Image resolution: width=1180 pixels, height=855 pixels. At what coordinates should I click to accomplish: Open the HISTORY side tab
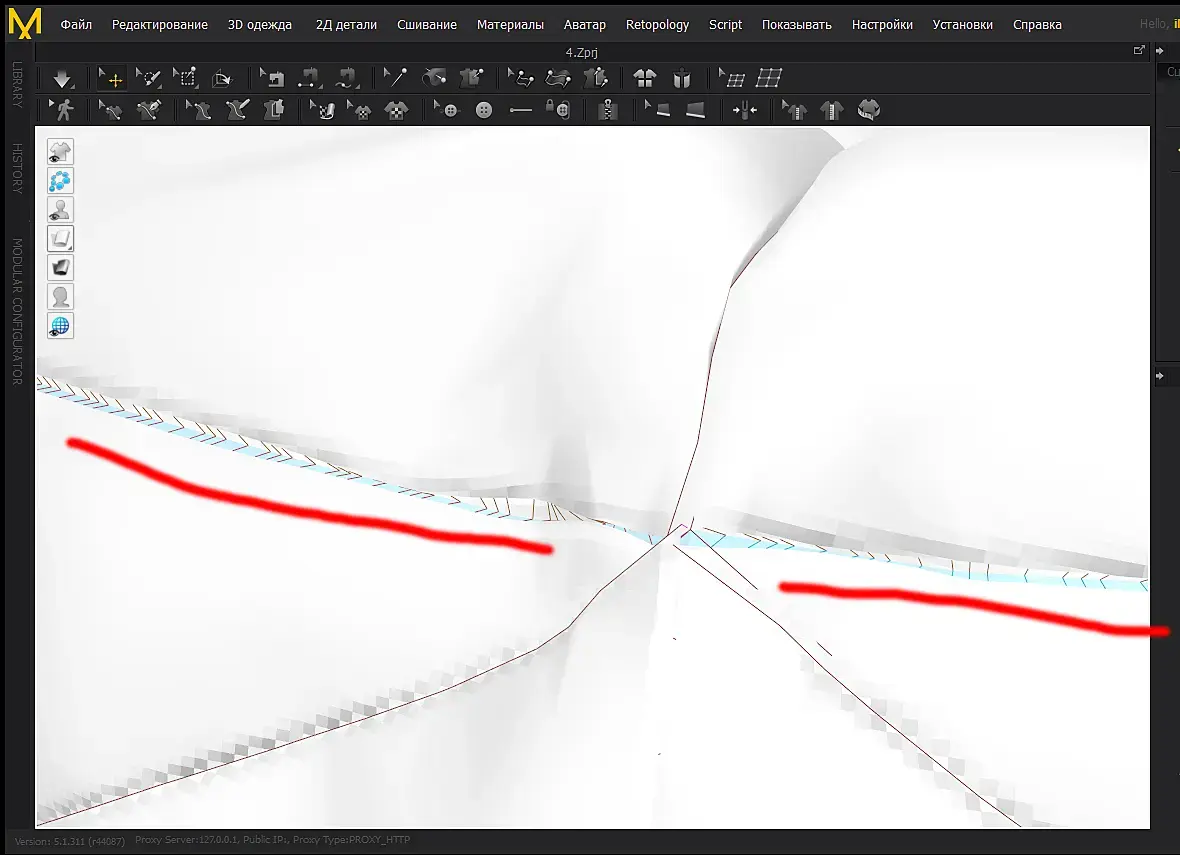point(17,168)
